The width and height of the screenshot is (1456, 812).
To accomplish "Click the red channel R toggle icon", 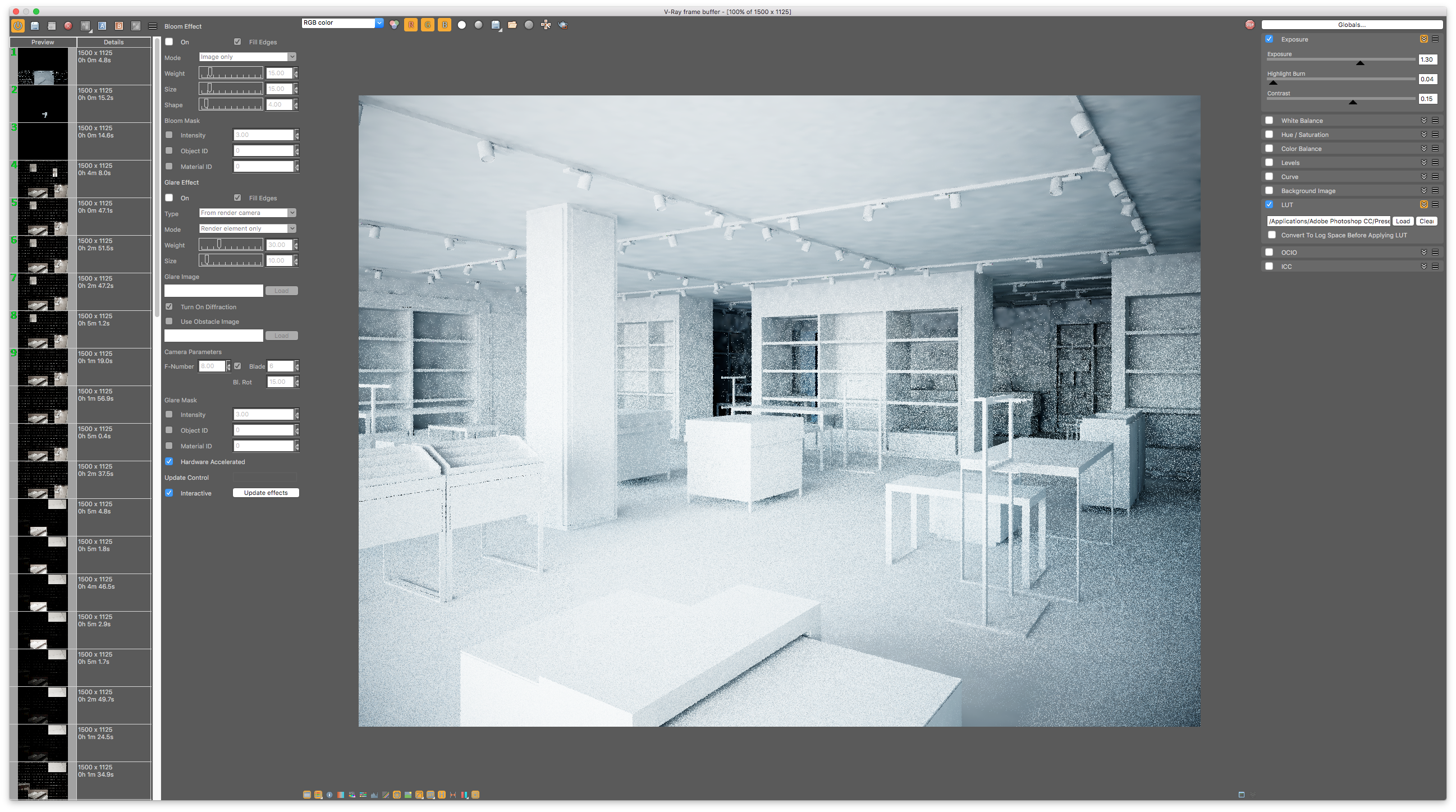I will pyautogui.click(x=411, y=25).
